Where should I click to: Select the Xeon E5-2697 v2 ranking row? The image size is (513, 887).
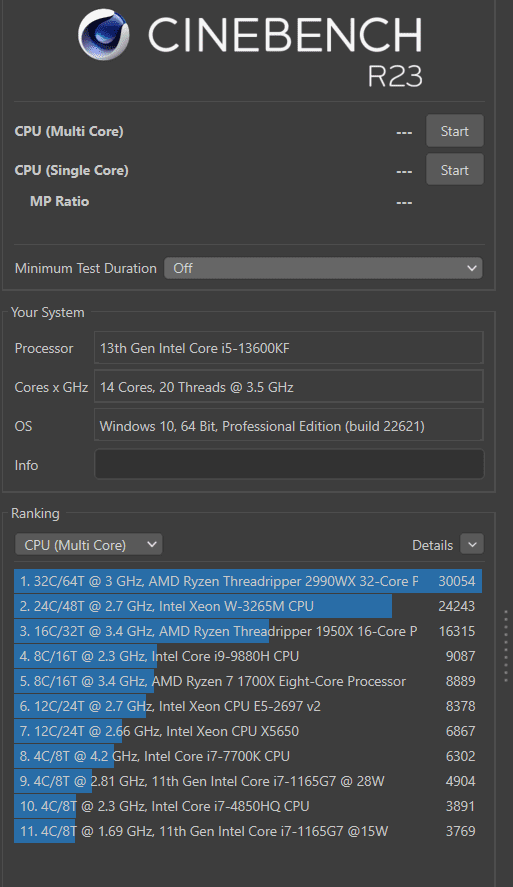[248, 706]
